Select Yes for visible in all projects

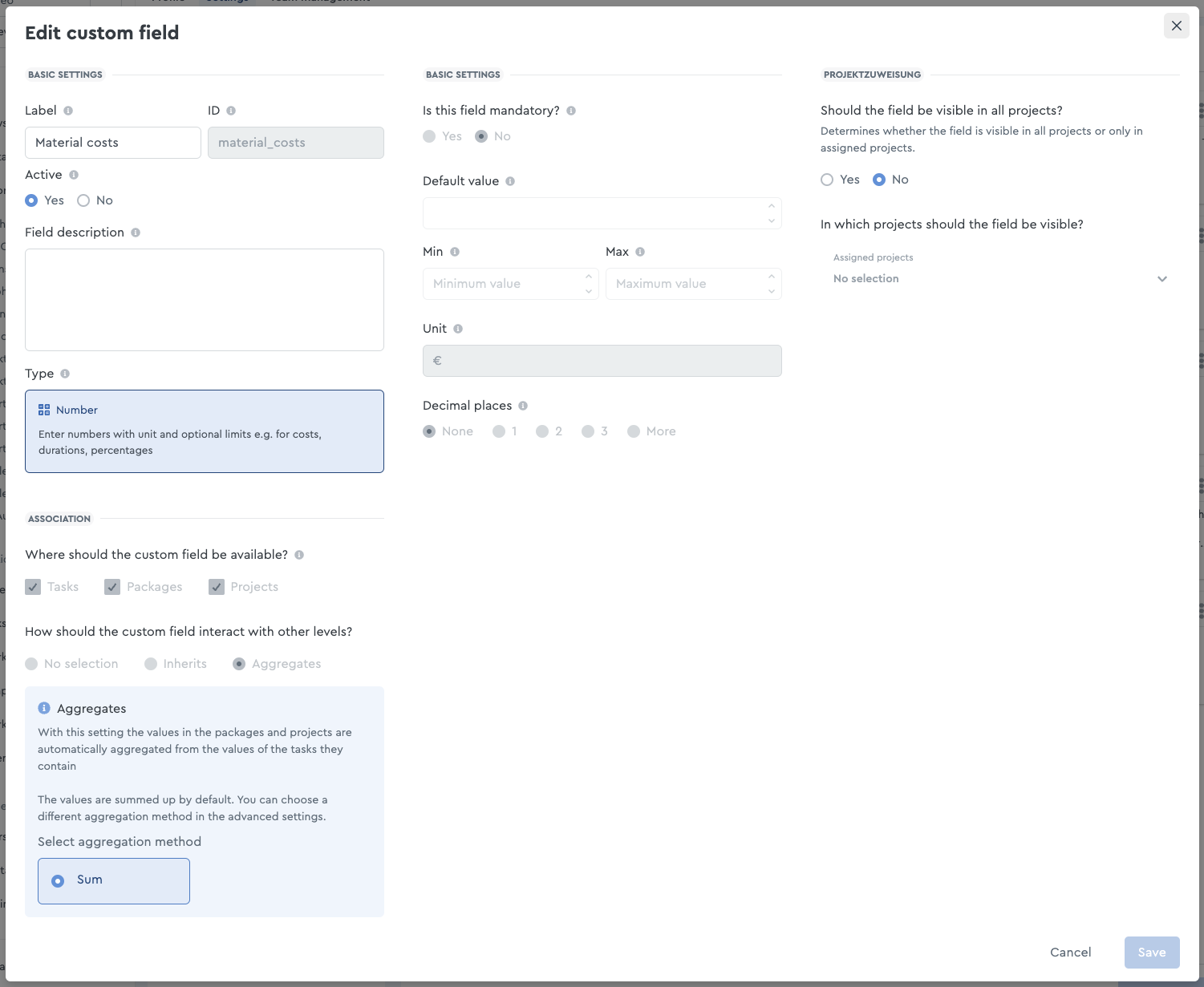coord(827,180)
